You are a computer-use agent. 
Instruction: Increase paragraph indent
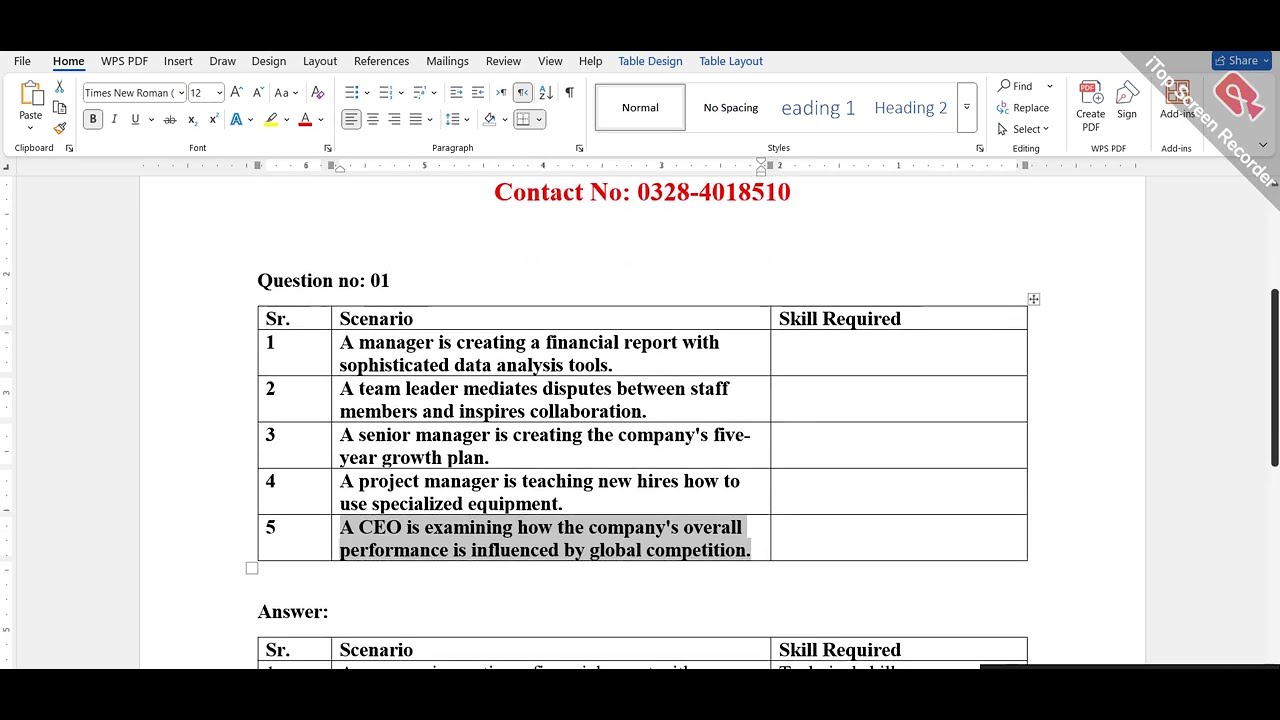[478, 93]
